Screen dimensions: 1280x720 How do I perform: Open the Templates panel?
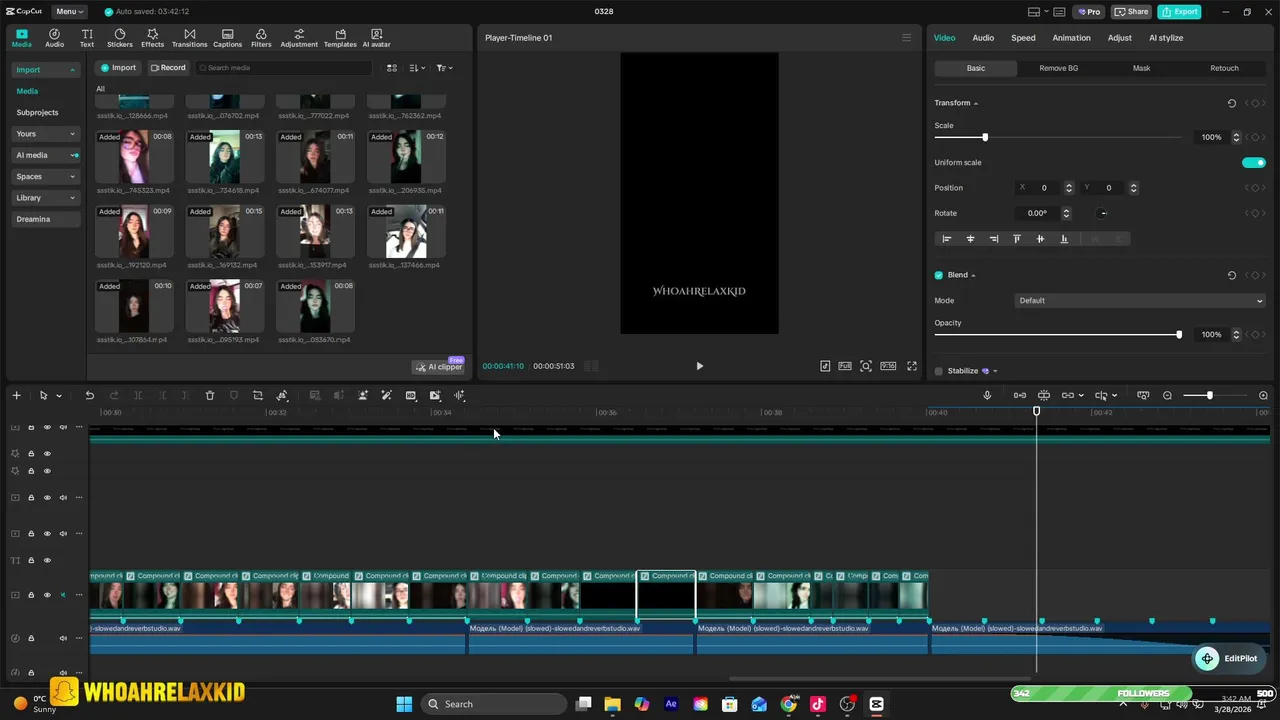pyautogui.click(x=340, y=38)
